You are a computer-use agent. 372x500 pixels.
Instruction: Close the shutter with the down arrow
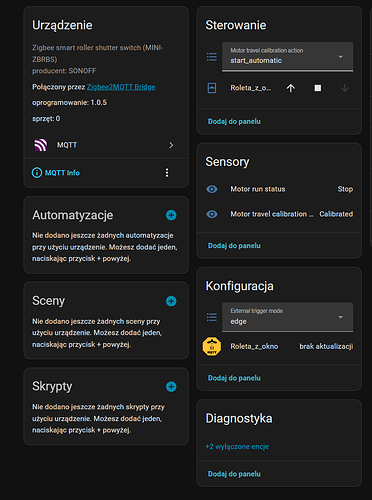tap(345, 88)
